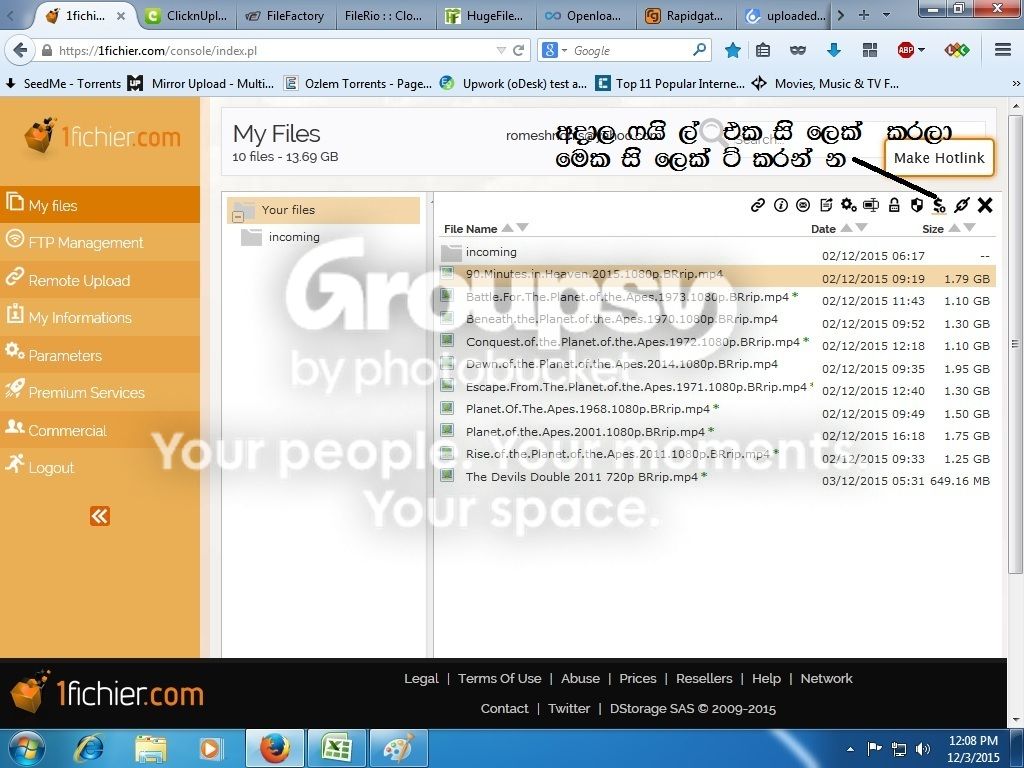Click the delete X icon in file toolbar

(985, 205)
